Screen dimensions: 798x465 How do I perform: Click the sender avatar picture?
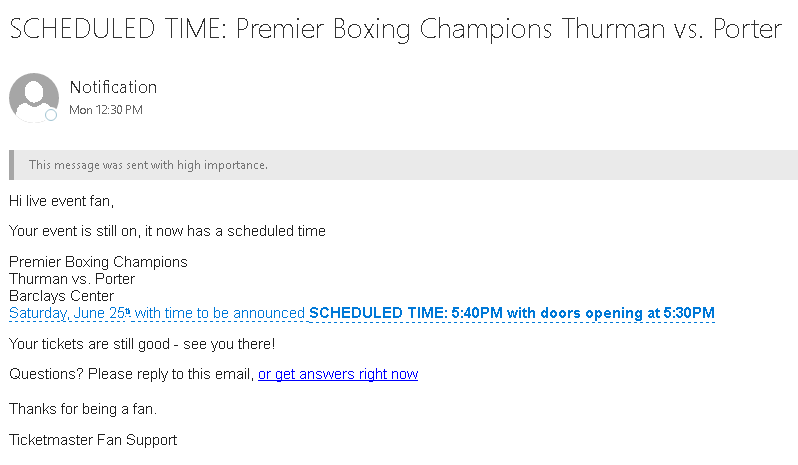(33, 97)
